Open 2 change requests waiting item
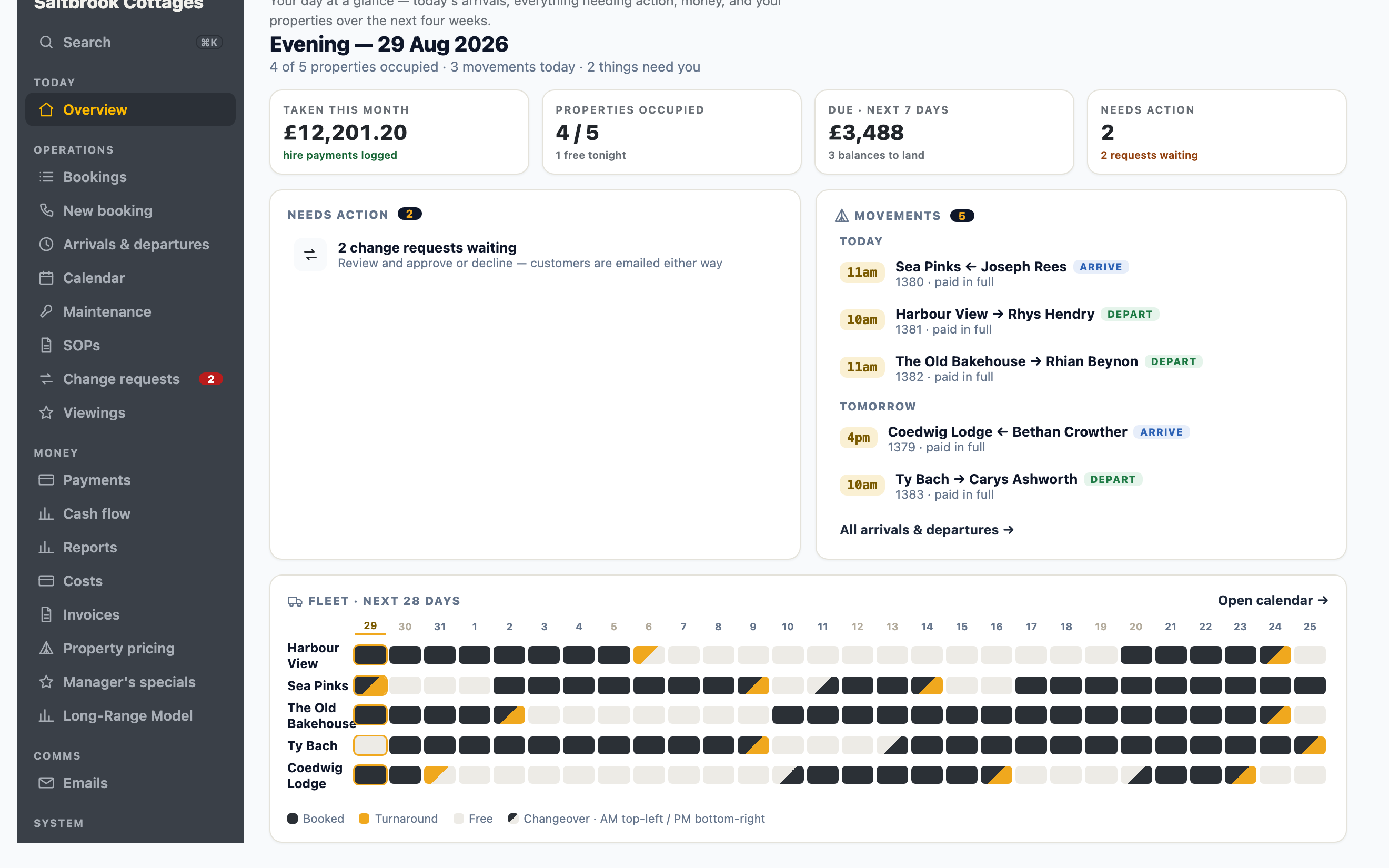Viewport: 1389px width, 868px height. (535, 255)
